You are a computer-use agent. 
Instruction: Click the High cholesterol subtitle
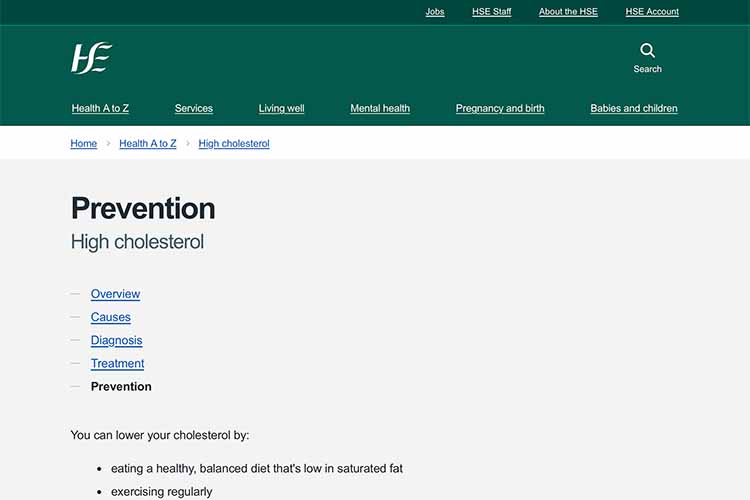[x=137, y=242]
